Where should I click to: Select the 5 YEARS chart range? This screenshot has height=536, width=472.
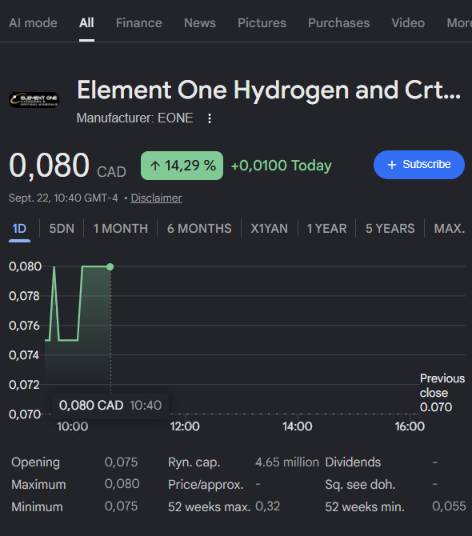click(390, 228)
